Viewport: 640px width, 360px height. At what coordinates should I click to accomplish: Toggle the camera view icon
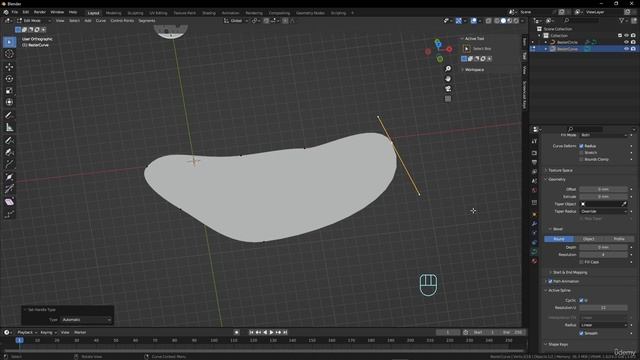pos(448,89)
